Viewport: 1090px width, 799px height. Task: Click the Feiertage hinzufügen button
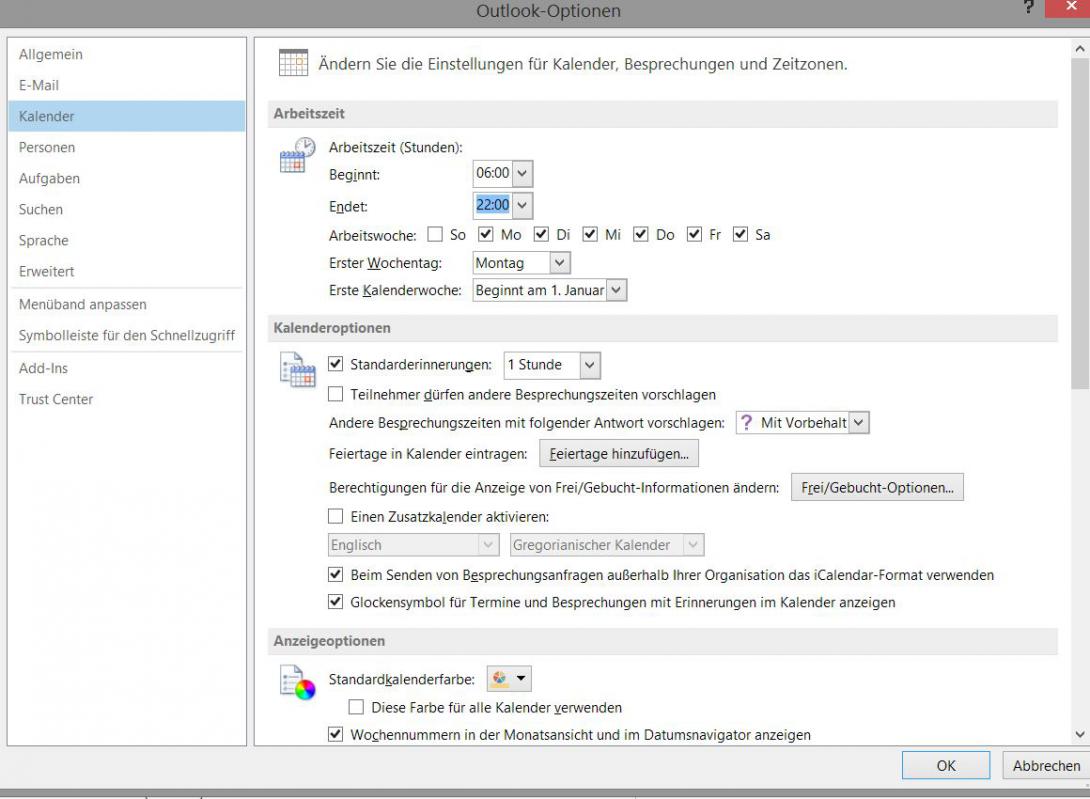click(x=619, y=453)
